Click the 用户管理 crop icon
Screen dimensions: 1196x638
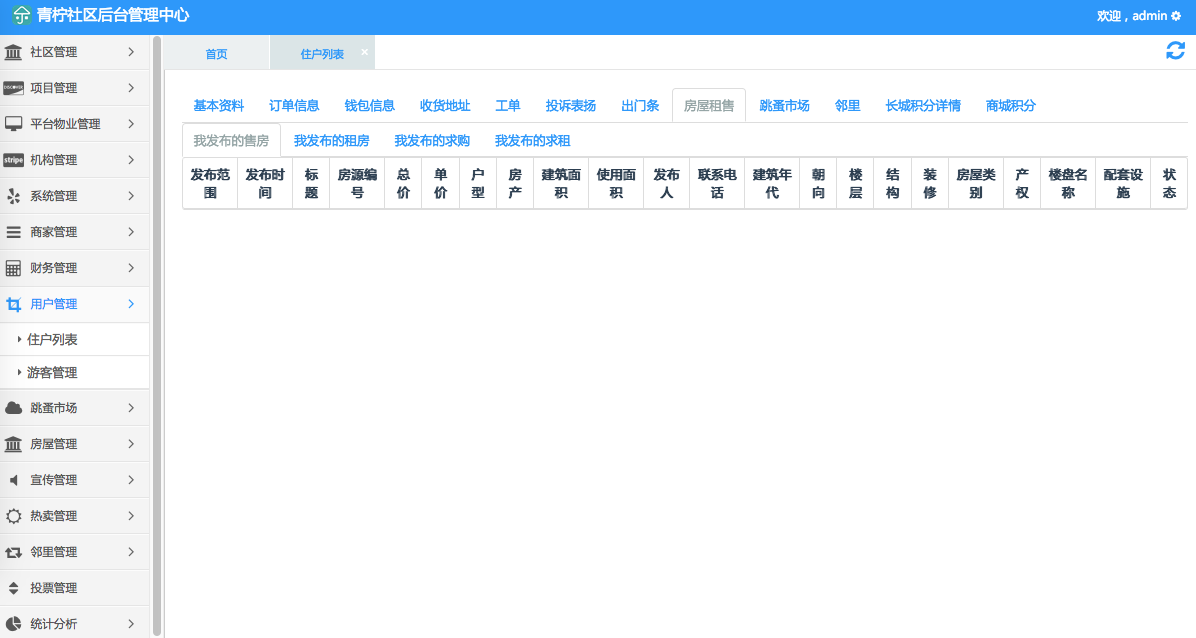(13, 304)
